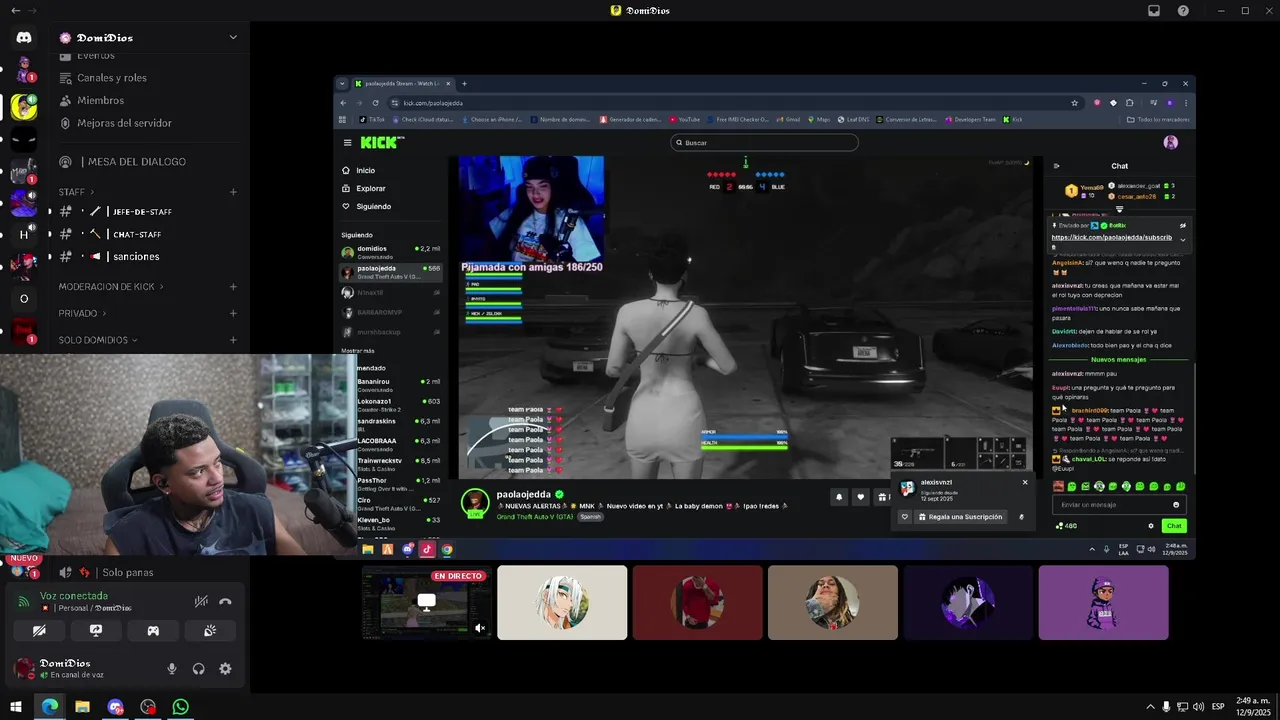Add a channel to SOLO DOMIDIOS category
The image size is (1280, 720).
click(x=233, y=340)
